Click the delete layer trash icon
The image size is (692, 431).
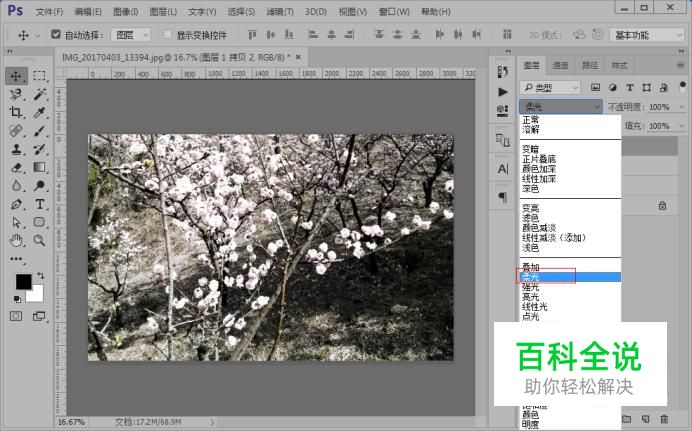point(664,419)
